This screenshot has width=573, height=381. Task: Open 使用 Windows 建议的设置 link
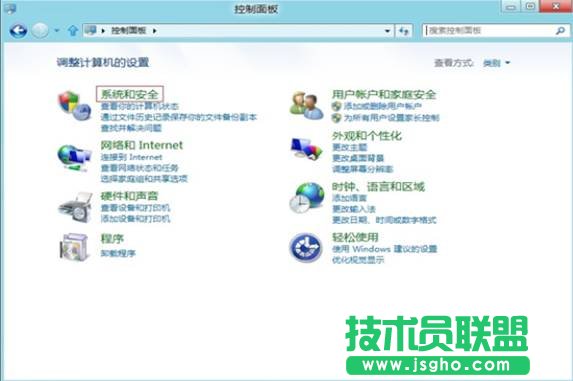[384, 249]
